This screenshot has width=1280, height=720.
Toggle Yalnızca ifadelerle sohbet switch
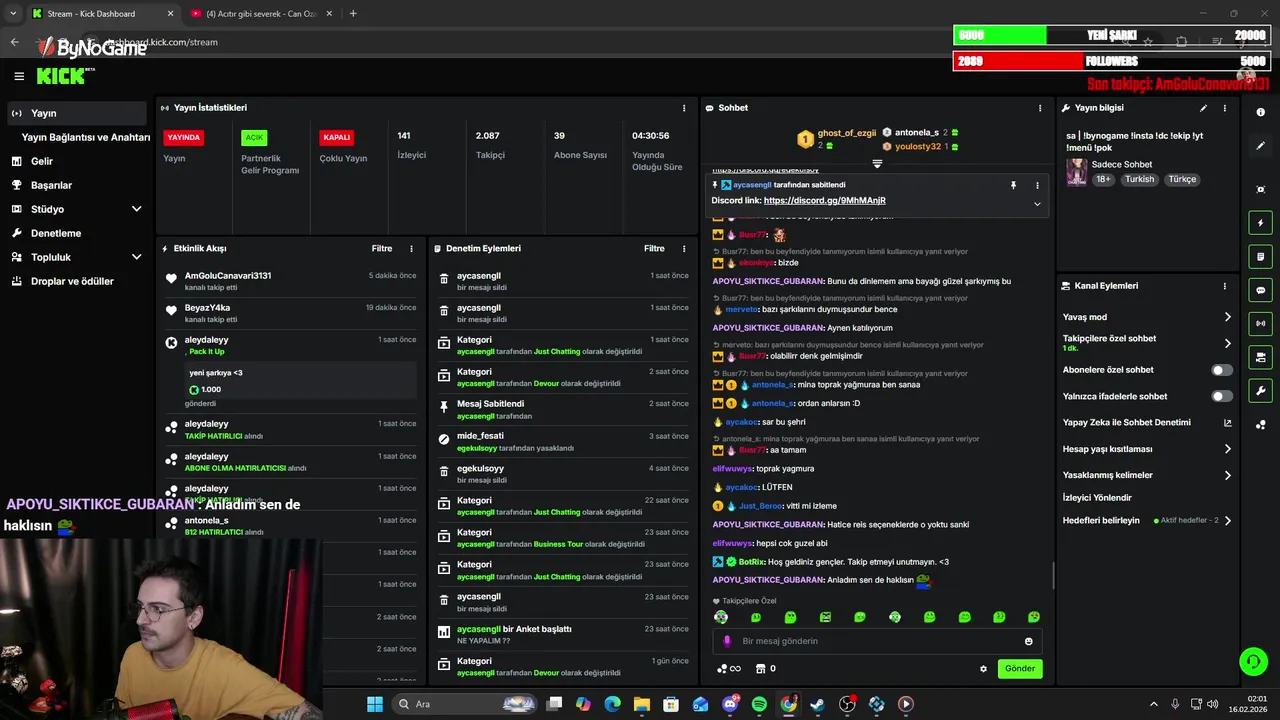coord(1222,396)
